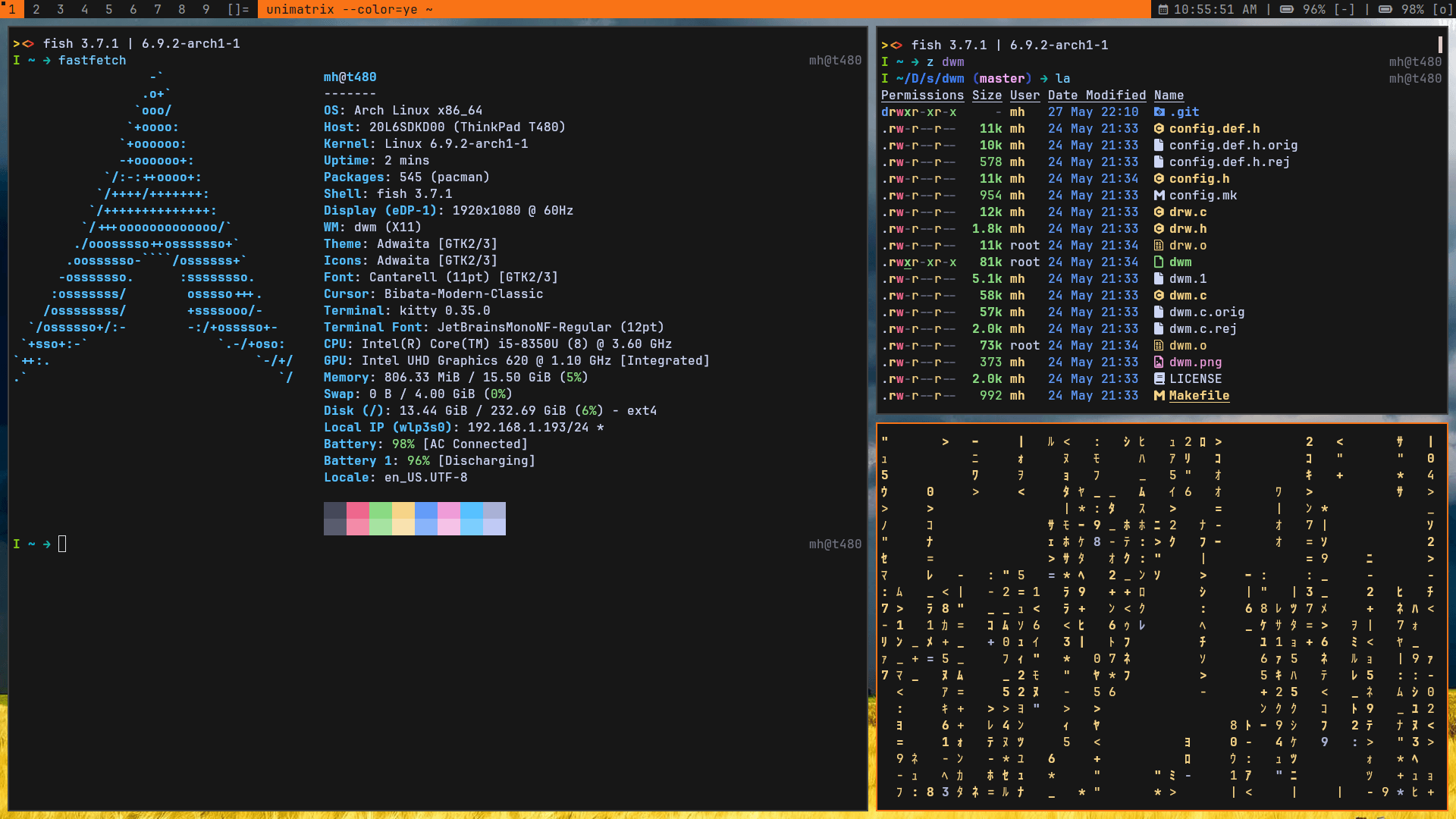Click the yellow swatch in top color row

coord(403,510)
